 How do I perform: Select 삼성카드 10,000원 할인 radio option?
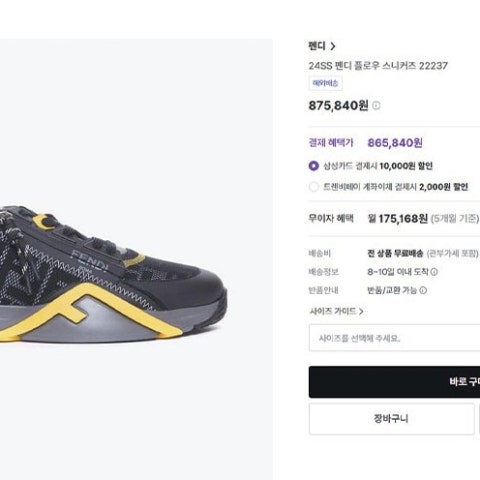[x=313, y=166]
